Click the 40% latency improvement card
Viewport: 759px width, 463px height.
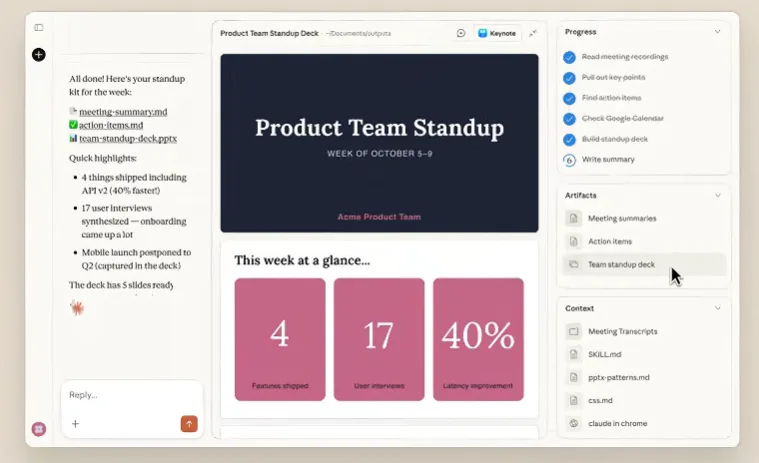click(x=478, y=339)
